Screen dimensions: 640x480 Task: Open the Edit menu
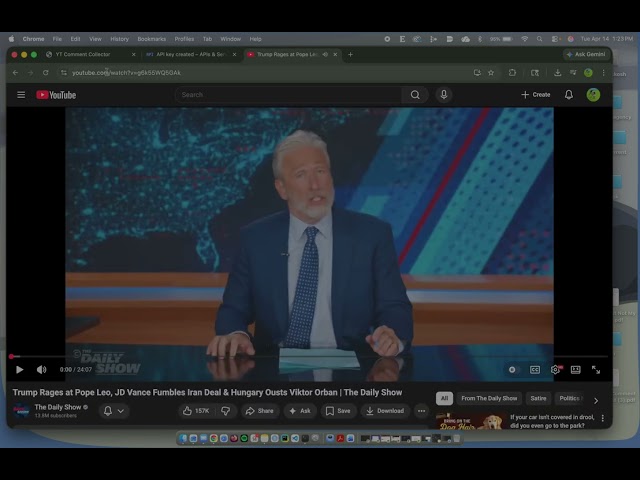75,39
